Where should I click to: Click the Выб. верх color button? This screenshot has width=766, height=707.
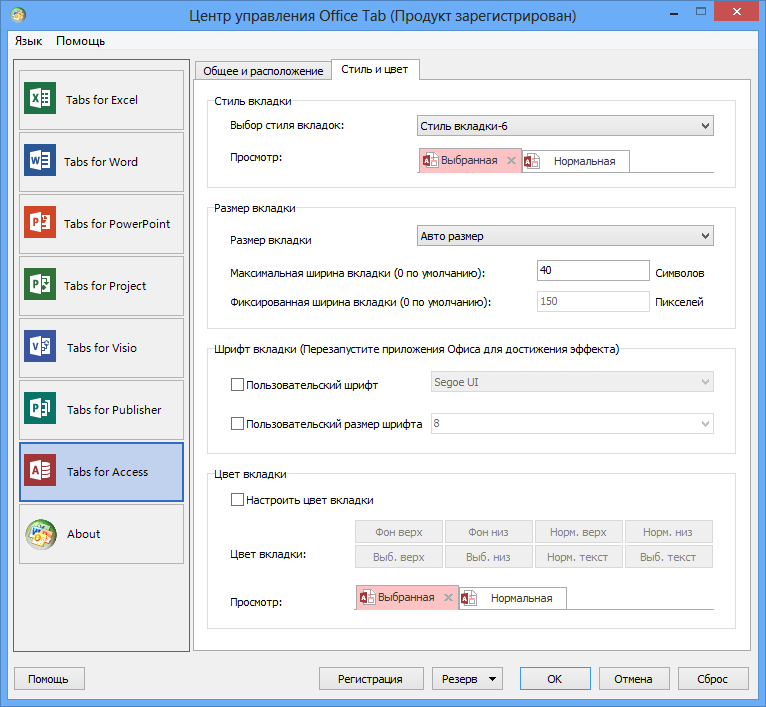click(399, 557)
